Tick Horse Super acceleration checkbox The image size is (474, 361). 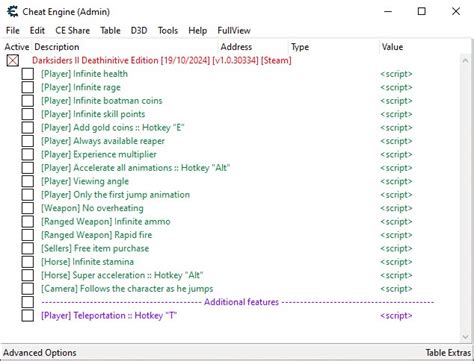(x=28, y=275)
